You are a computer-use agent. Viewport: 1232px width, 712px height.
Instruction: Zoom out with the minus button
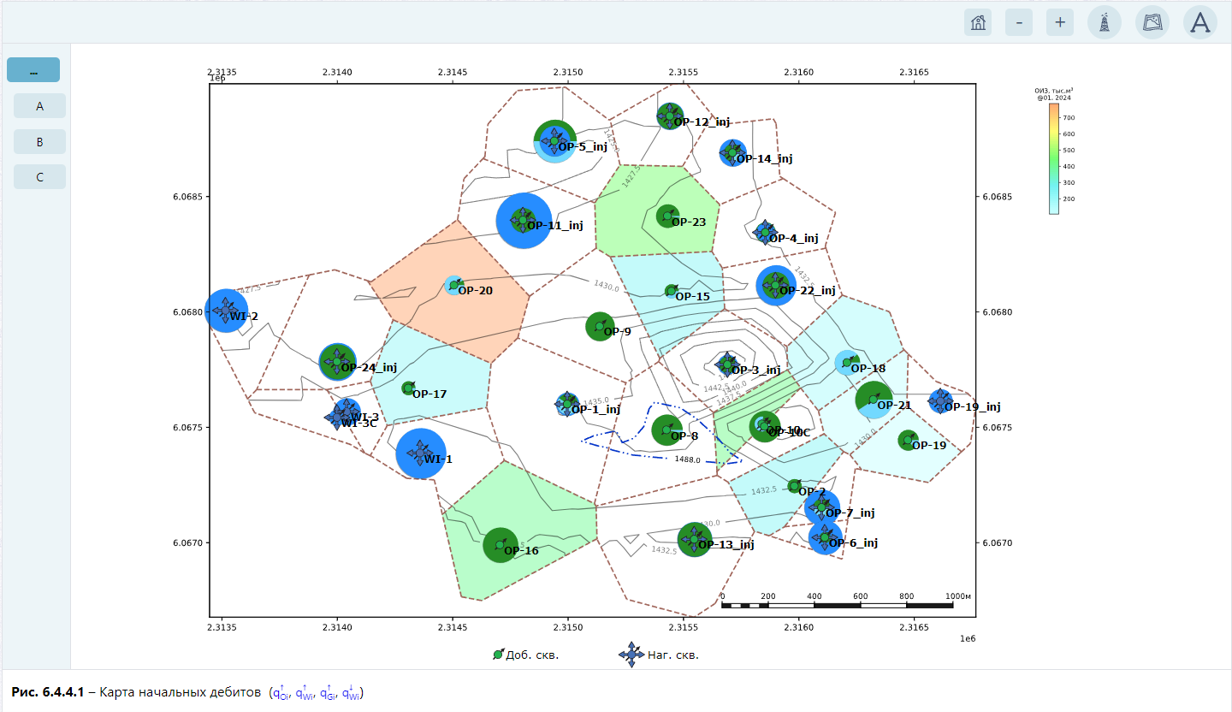coord(1019,22)
